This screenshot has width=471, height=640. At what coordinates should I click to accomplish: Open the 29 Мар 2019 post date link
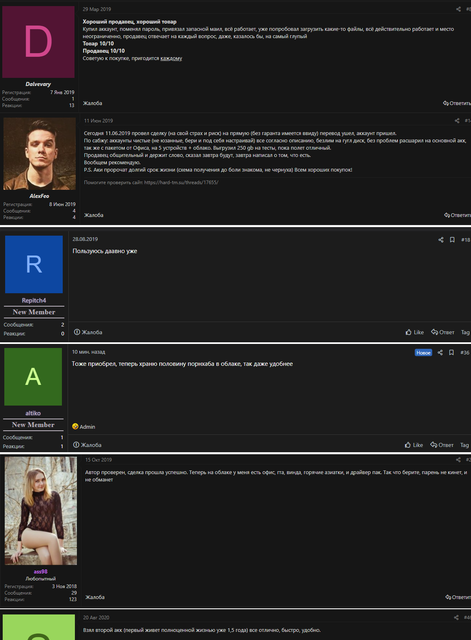97,9
